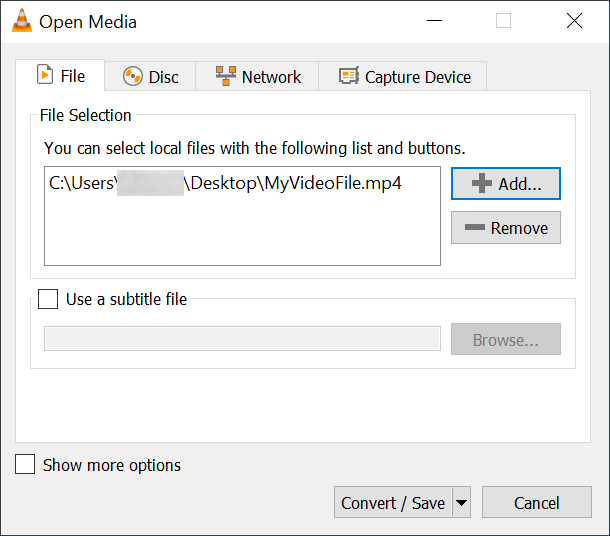This screenshot has width=610, height=536.
Task: Minimize the Open Media window
Action: point(432,21)
